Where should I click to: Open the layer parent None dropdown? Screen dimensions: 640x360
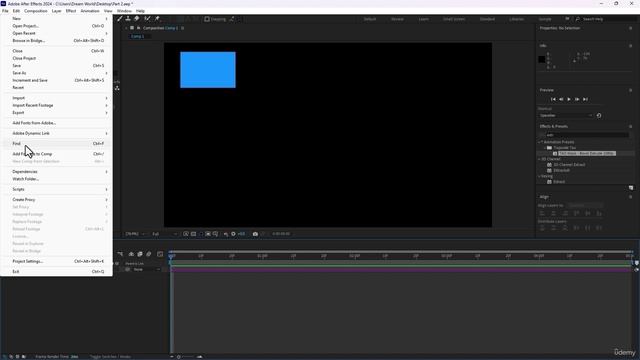click(146, 270)
